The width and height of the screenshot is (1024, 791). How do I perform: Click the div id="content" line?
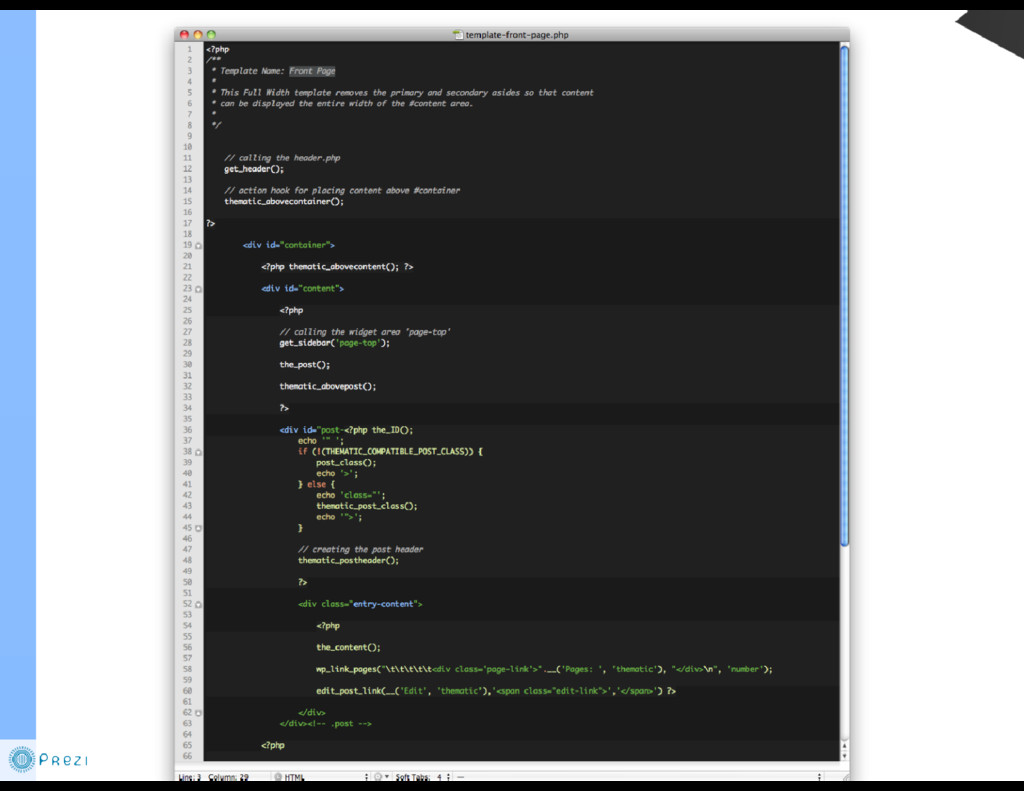[x=302, y=288]
